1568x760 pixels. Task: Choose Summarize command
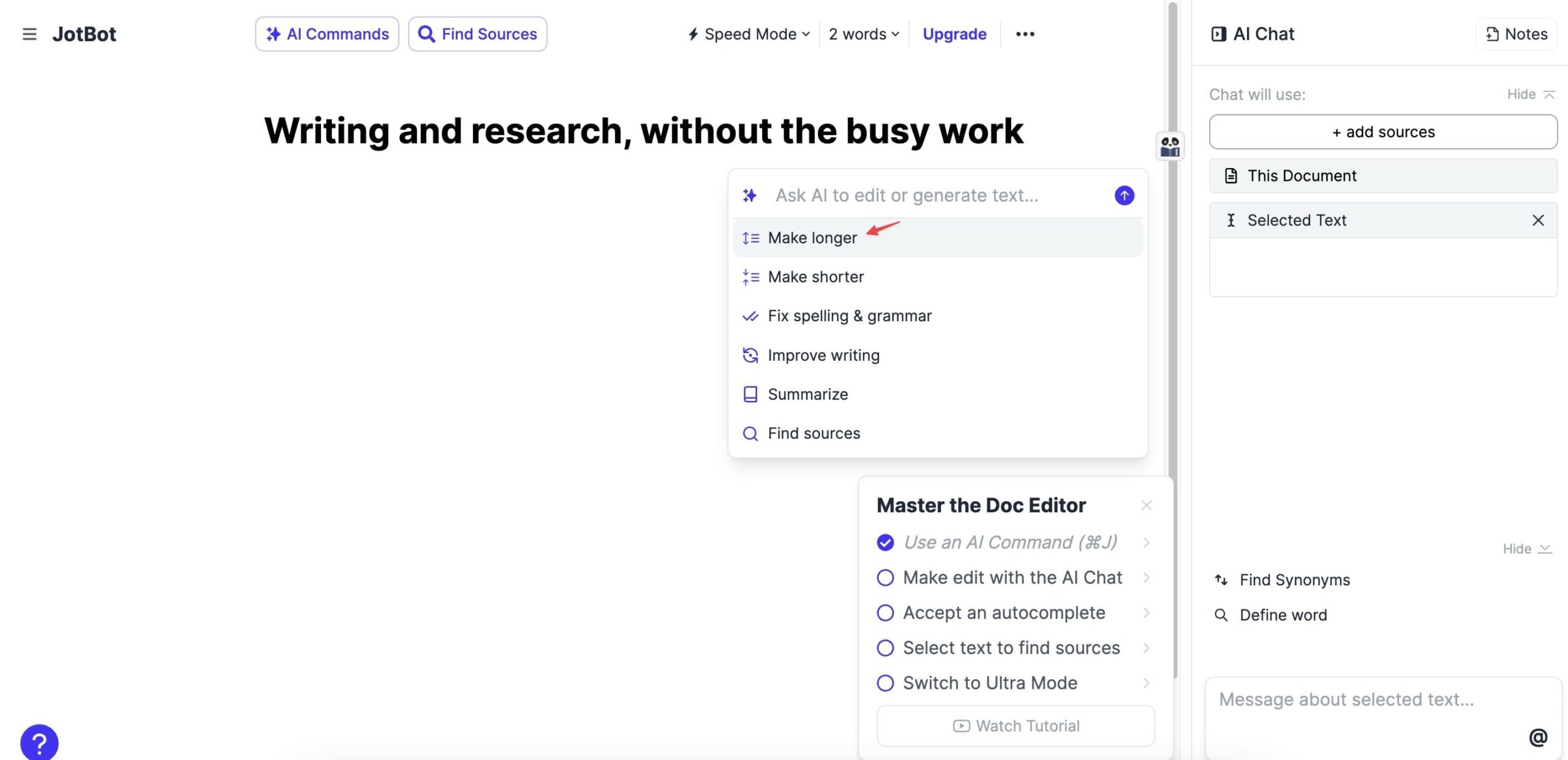(938, 394)
